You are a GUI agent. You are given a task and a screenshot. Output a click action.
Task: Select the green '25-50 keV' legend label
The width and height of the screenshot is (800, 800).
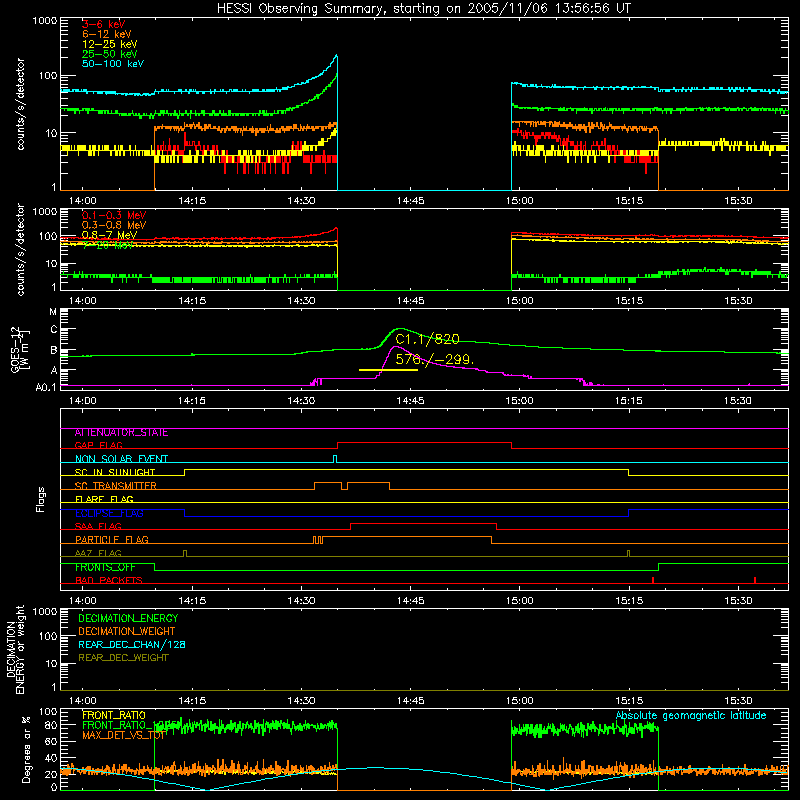pos(110,54)
